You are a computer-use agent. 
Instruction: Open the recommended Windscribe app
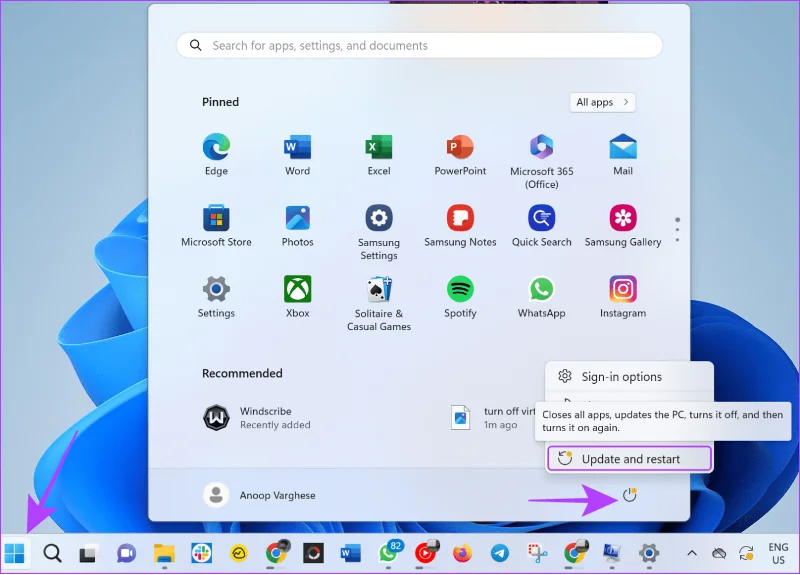[x=257, y=417]
